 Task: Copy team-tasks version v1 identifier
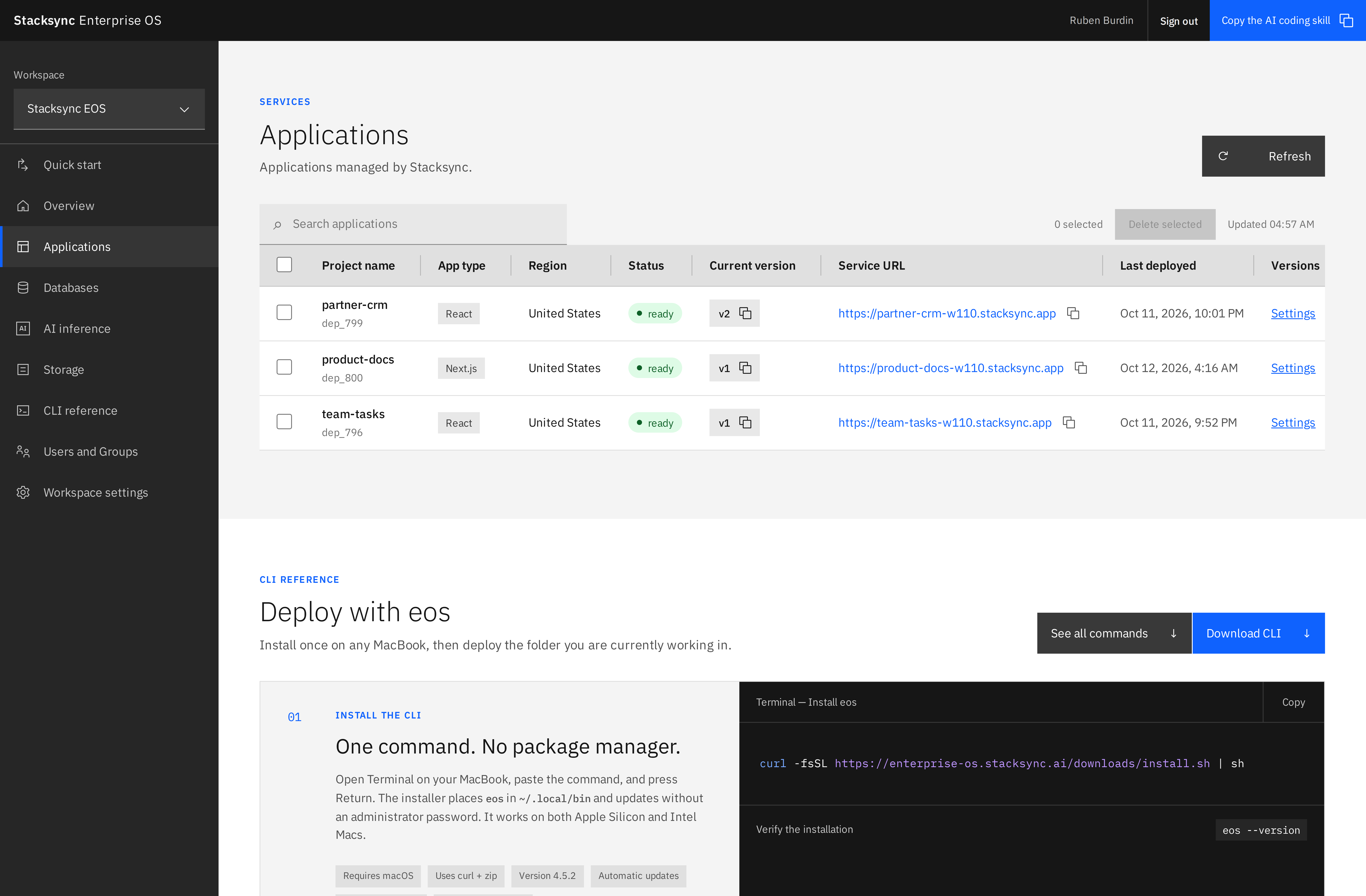click(x=745, y=422)
